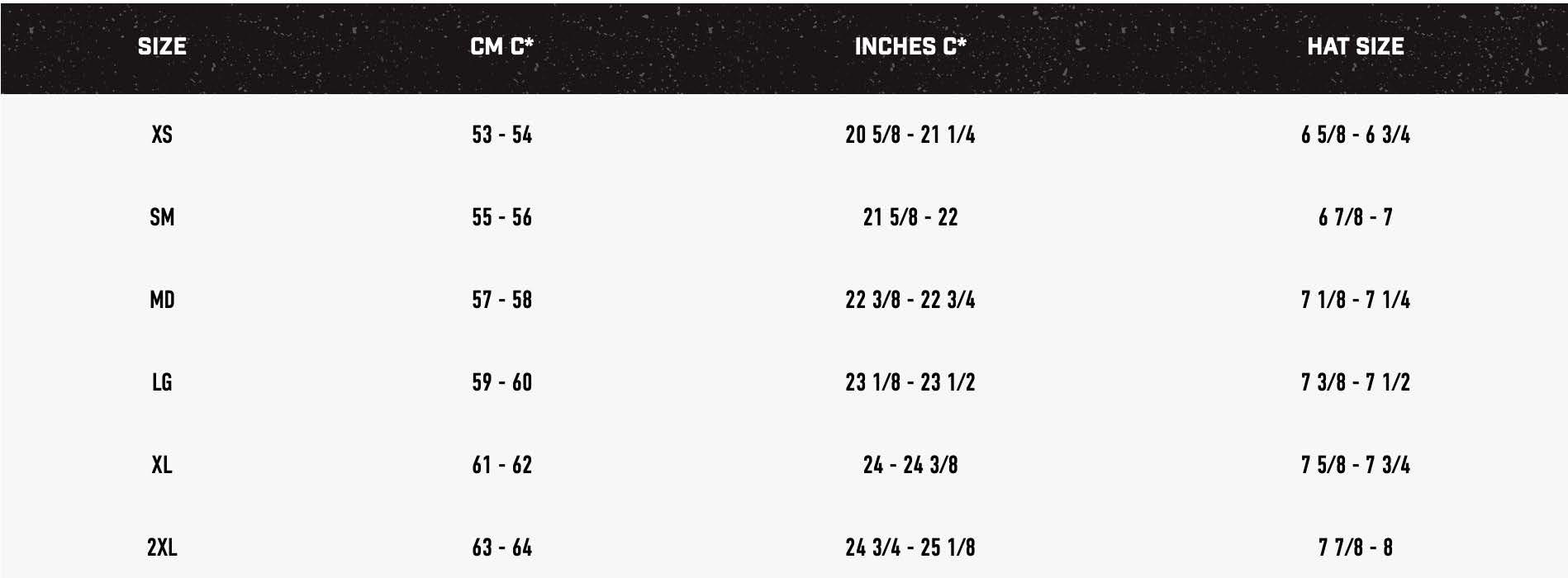
Task: Select the 2XL size row label
Action: pyautogui.click(x=162, y=547)
